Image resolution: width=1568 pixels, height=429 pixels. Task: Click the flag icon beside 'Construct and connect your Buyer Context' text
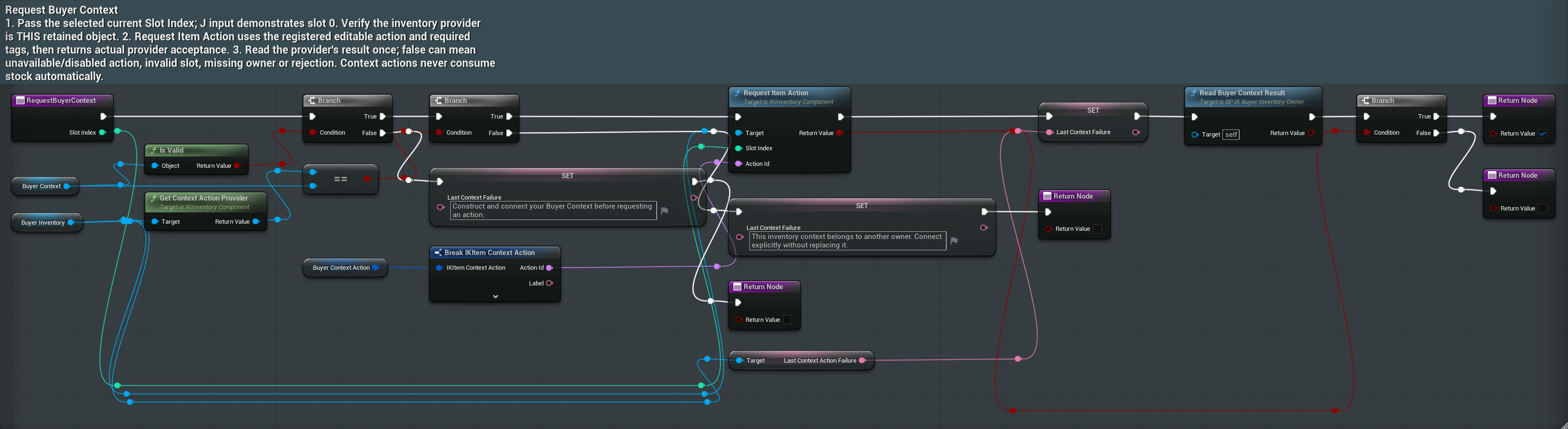click(664, 210)
